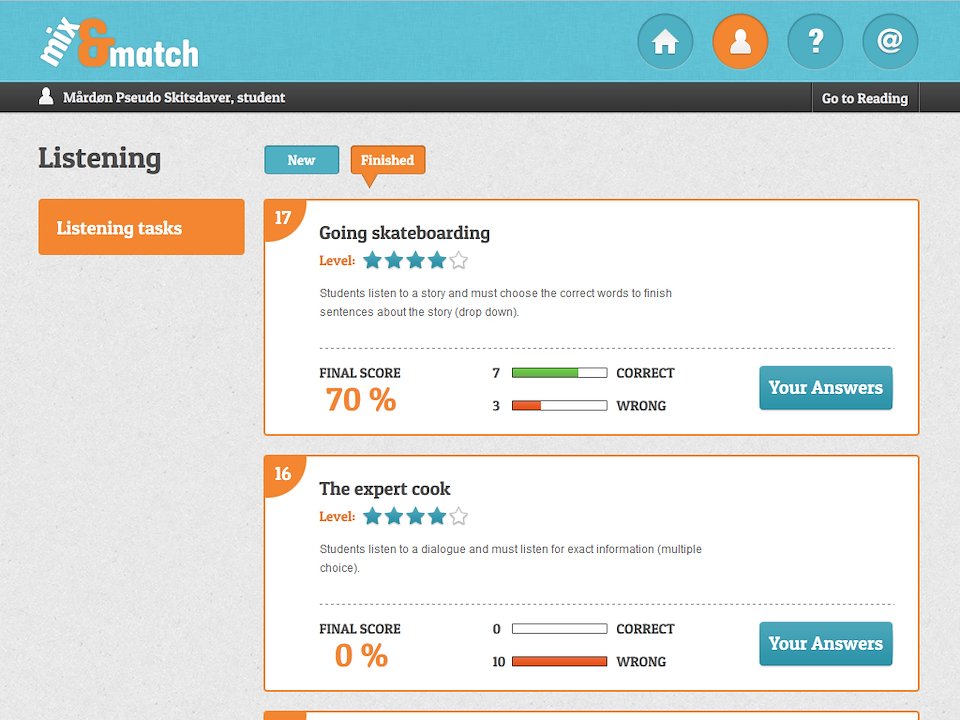View Your Answers for Going skateboarding
This screenshot has width=960, height=720.
(x=826, y=388)
